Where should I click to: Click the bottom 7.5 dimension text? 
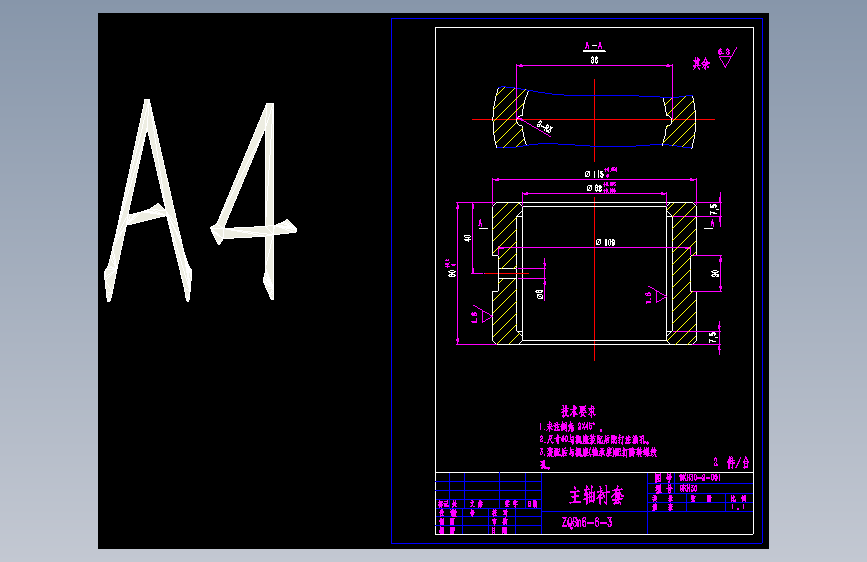tap(713, 336)
